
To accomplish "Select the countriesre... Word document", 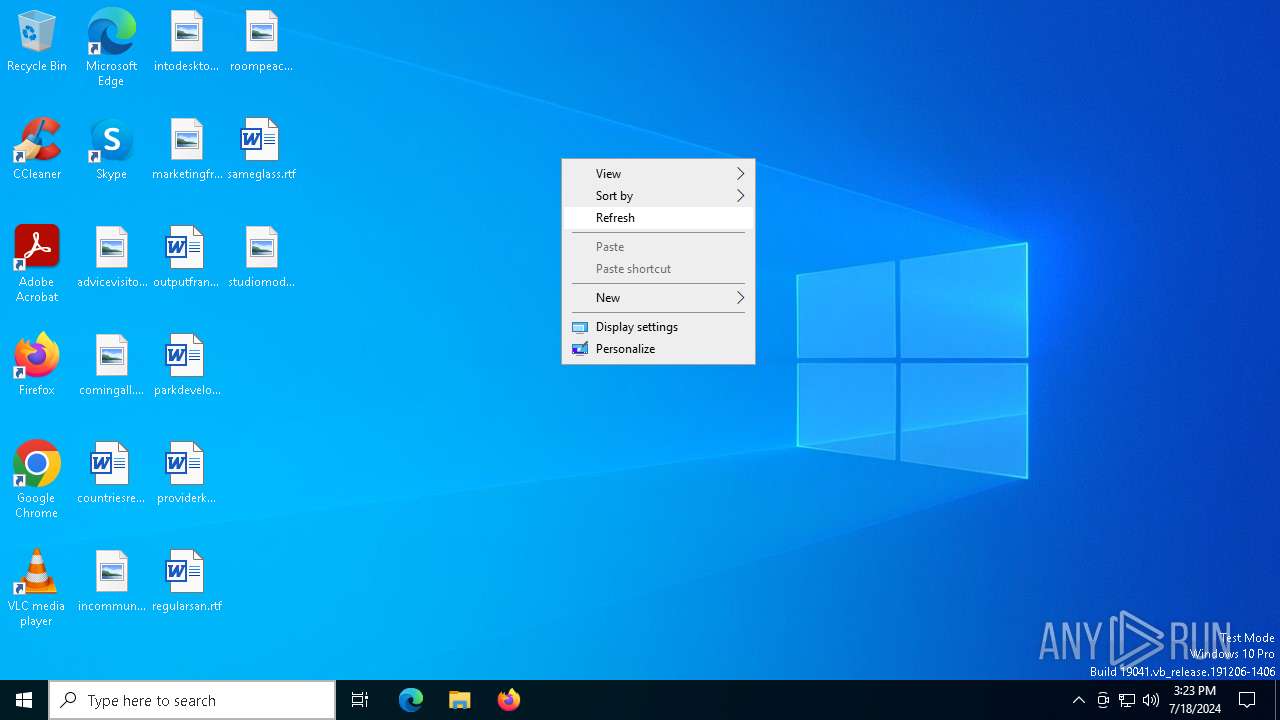I will [111, 474].
